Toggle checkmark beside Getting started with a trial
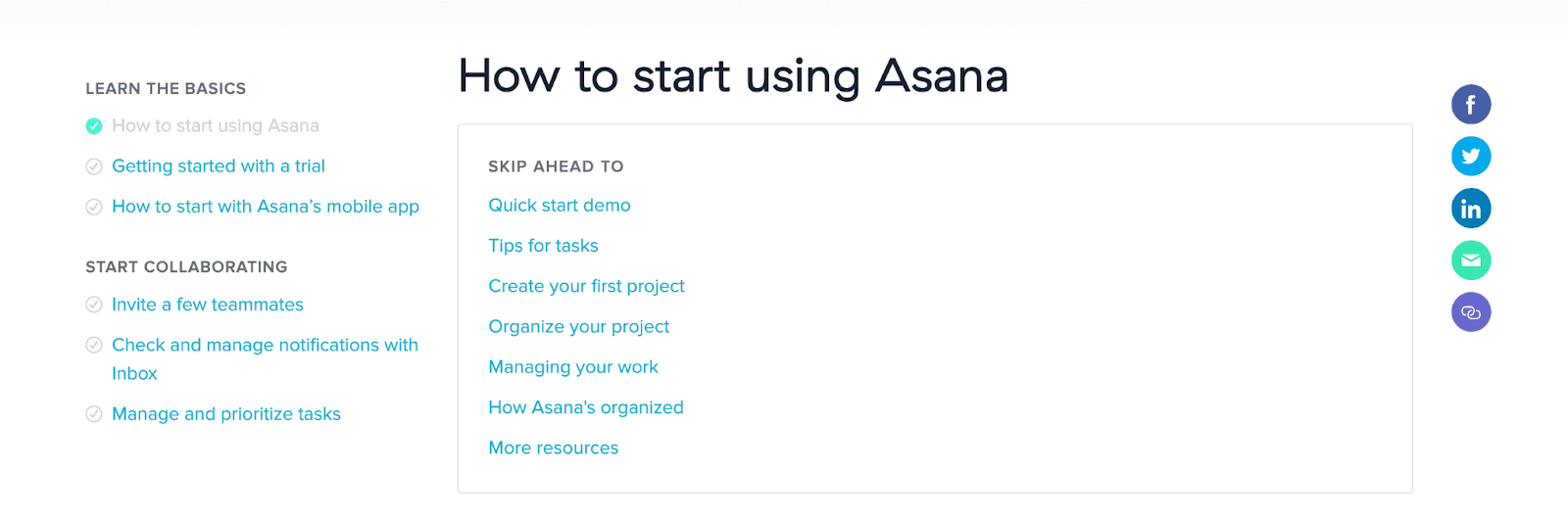Screen dimensions: 1568x522 pos(94,166)
